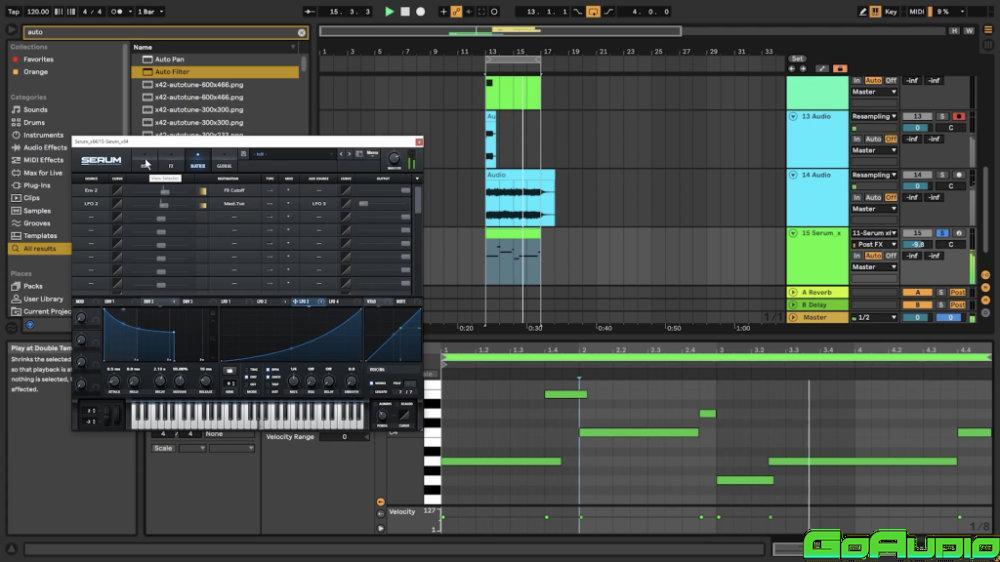
Task: Click Fil Cutoff destination in matrix
Action: 234,191
